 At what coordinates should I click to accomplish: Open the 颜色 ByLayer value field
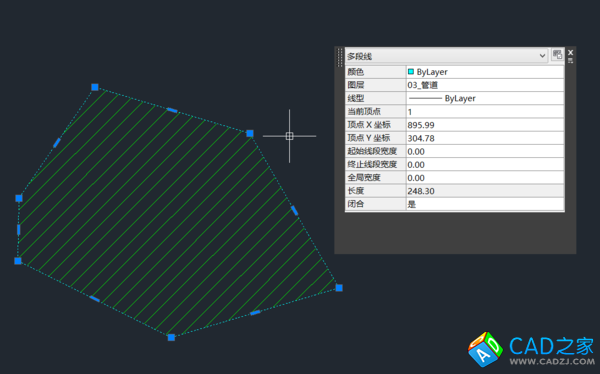pyautogui.click(x=485, y=72)
